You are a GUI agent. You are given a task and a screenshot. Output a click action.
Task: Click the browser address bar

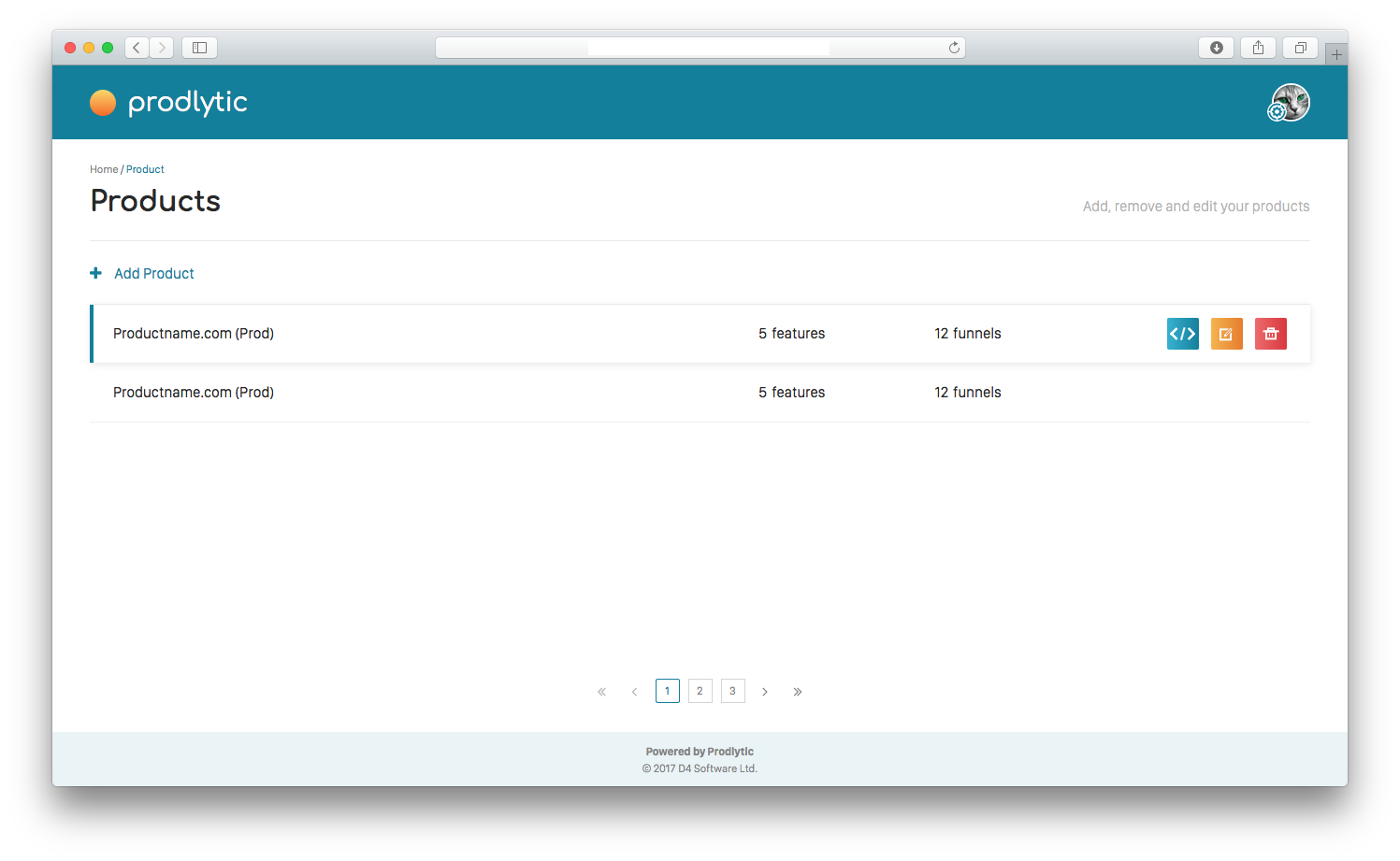[x=700, y=48]
